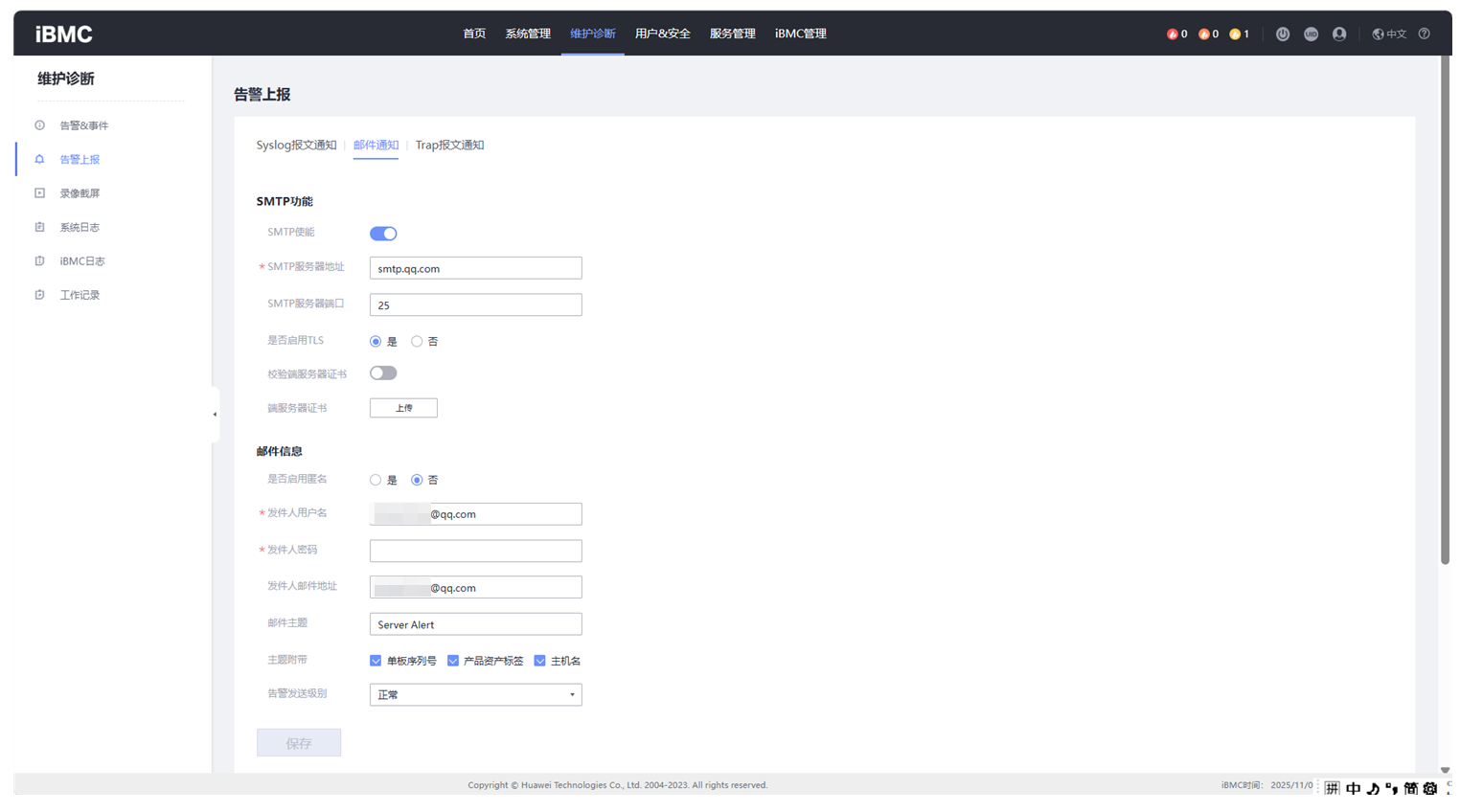Image resolution: width=1483 pixels, height=812 pixels.
Task: Open the 告警发送级别 dropdown
Action: pyautogui.click(x=475, y=695)
